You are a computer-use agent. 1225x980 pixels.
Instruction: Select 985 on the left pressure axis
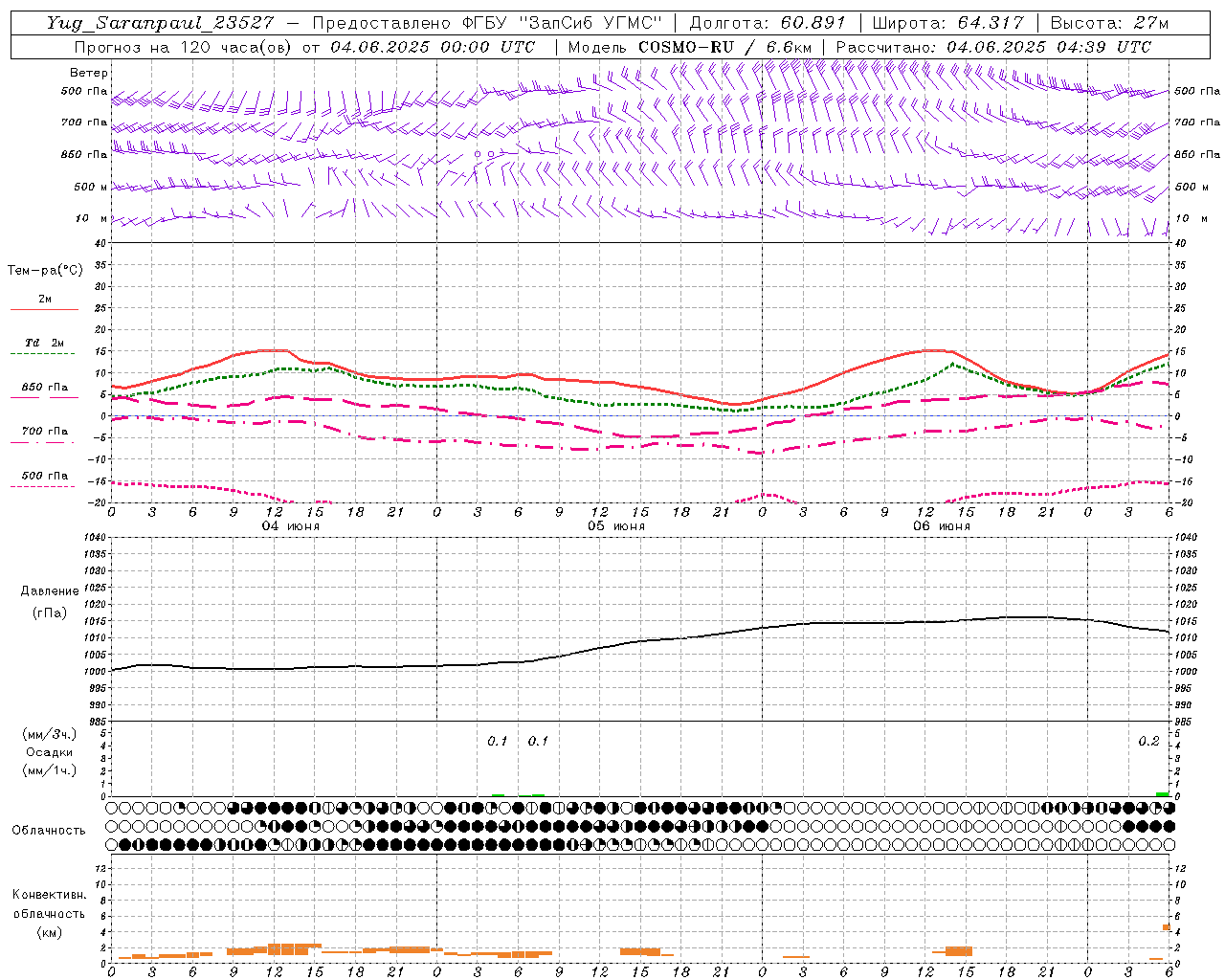(96, 722)
